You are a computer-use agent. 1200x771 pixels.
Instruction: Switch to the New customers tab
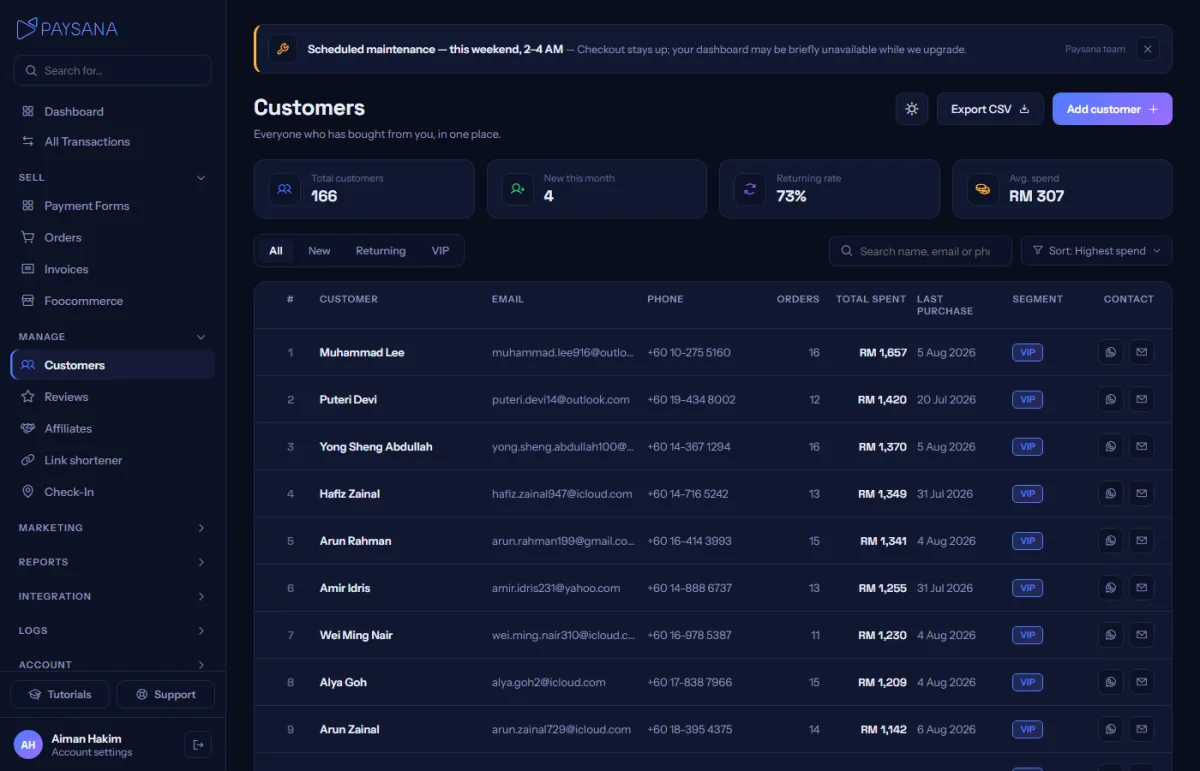click(x=319, y=251)
